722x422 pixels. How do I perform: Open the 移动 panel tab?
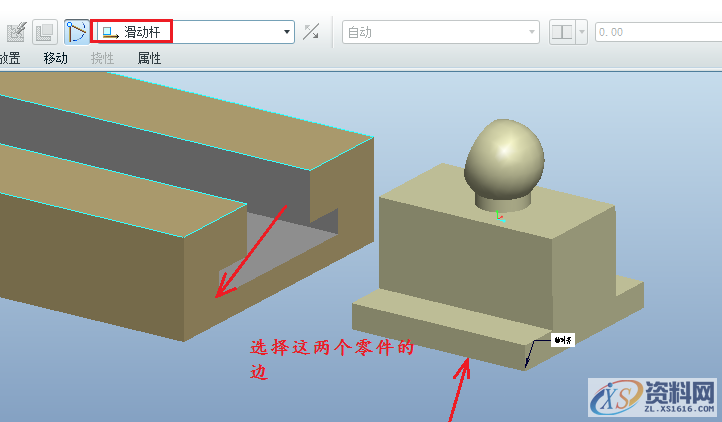pyautogui.click(x=56, y=59)
